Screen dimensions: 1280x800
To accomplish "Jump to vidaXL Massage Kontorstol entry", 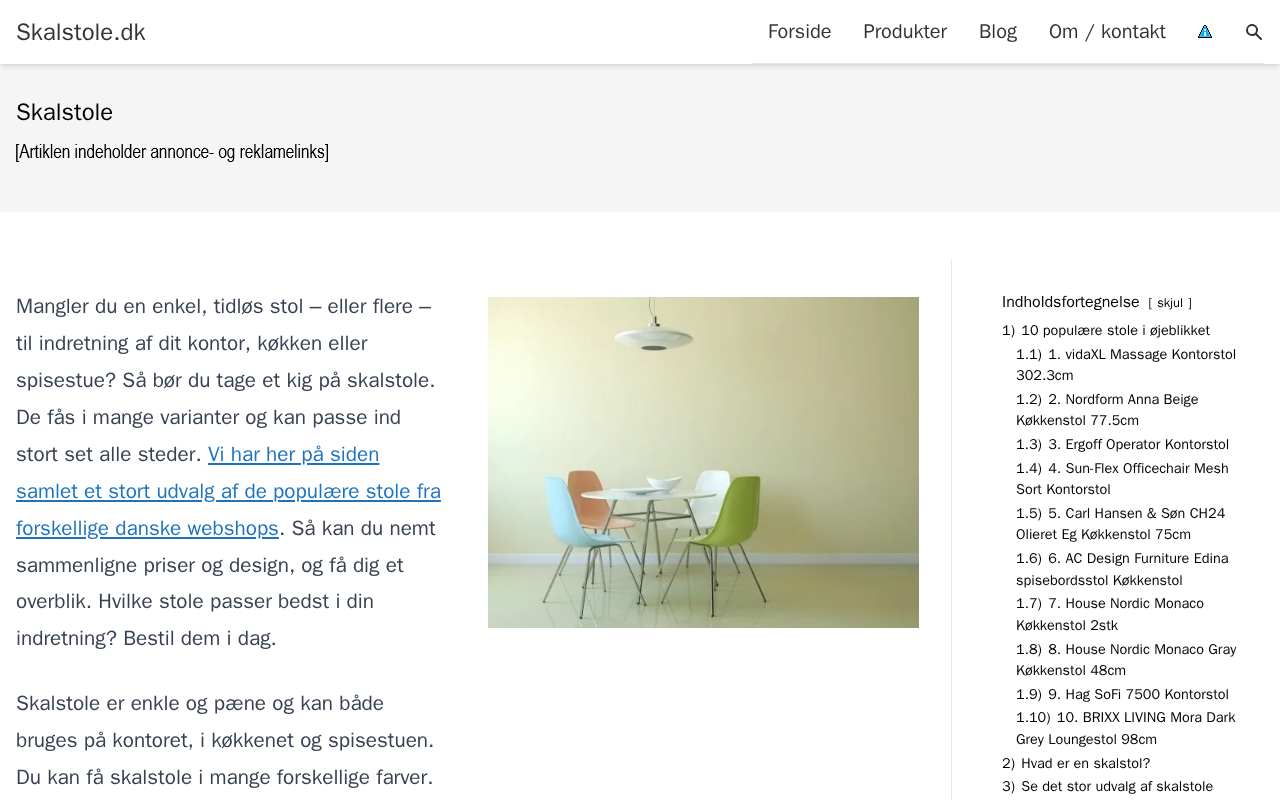I will (1126, 365).
